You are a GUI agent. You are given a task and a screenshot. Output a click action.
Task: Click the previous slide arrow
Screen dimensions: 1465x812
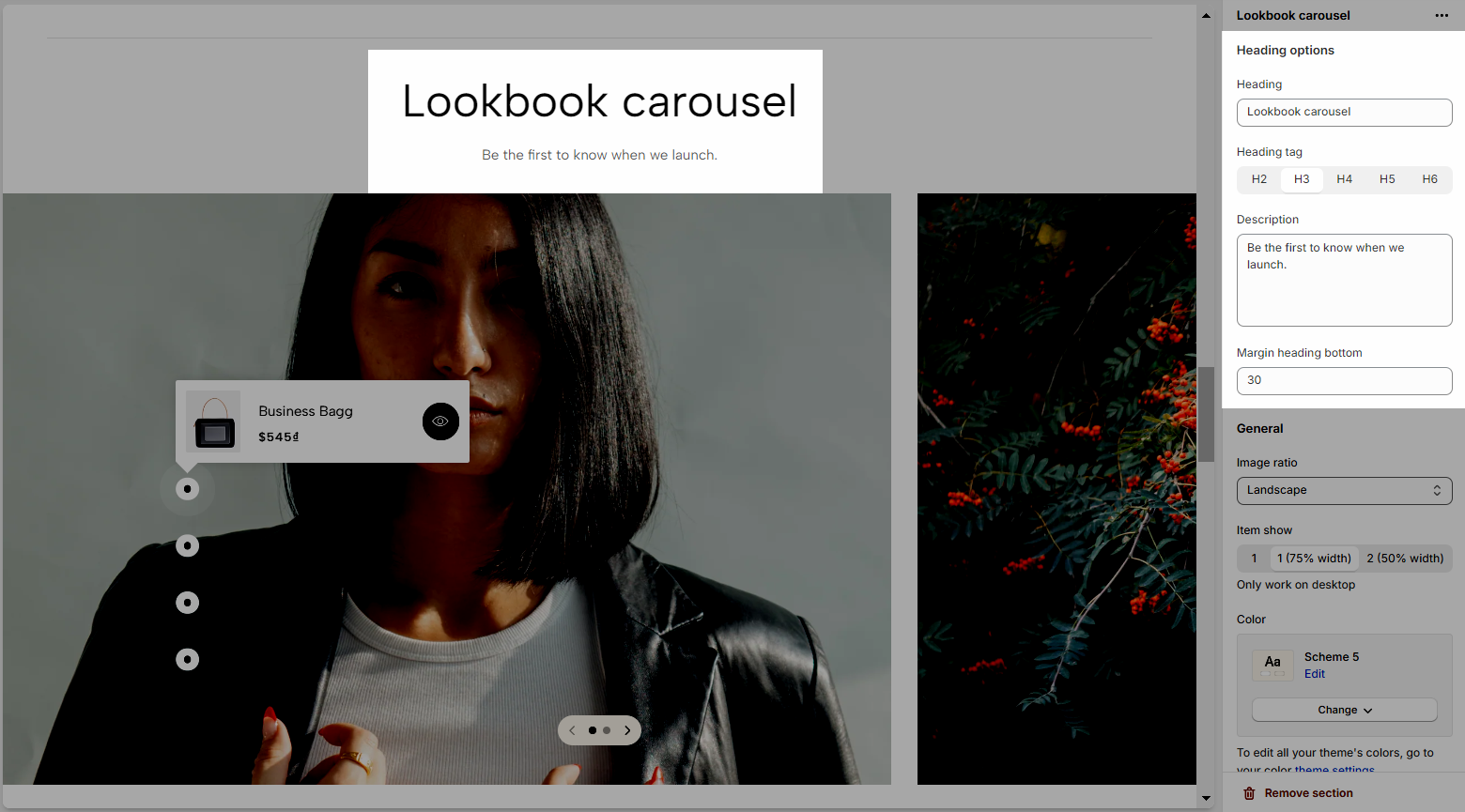tap(572, 730)
